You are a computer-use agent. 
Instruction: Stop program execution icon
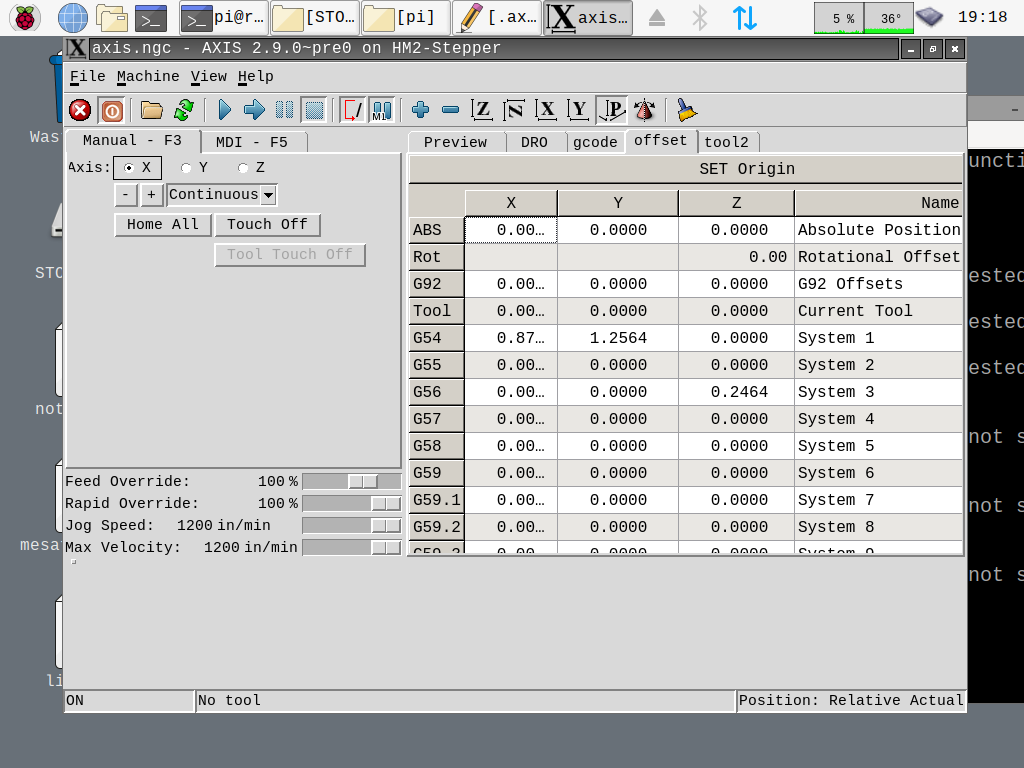coord(314,110)
